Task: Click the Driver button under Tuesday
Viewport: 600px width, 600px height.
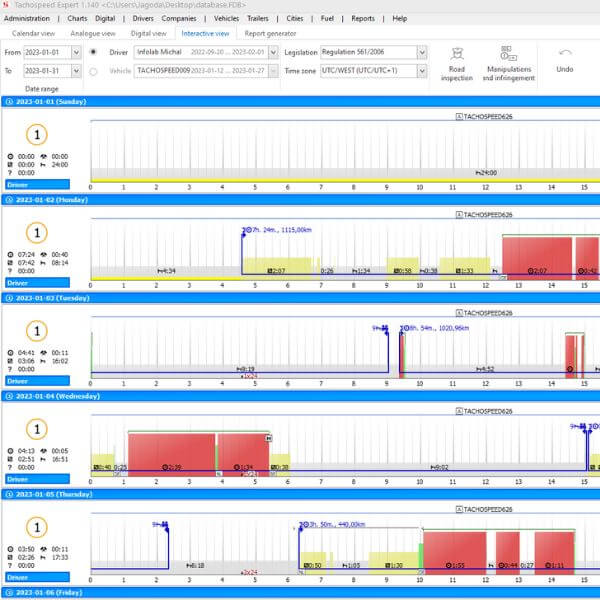Action: 19,381
